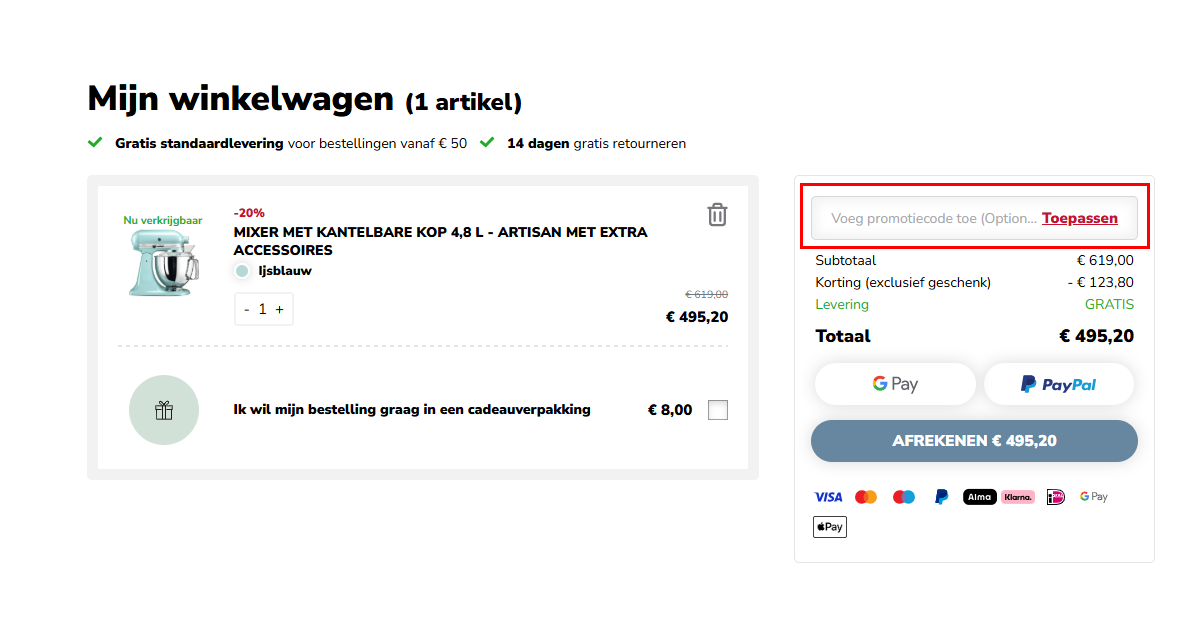Viewport: 1200px width, 631px height.
Task: Select the Mastercard payment icon
Action: click(x=866, y=496)
